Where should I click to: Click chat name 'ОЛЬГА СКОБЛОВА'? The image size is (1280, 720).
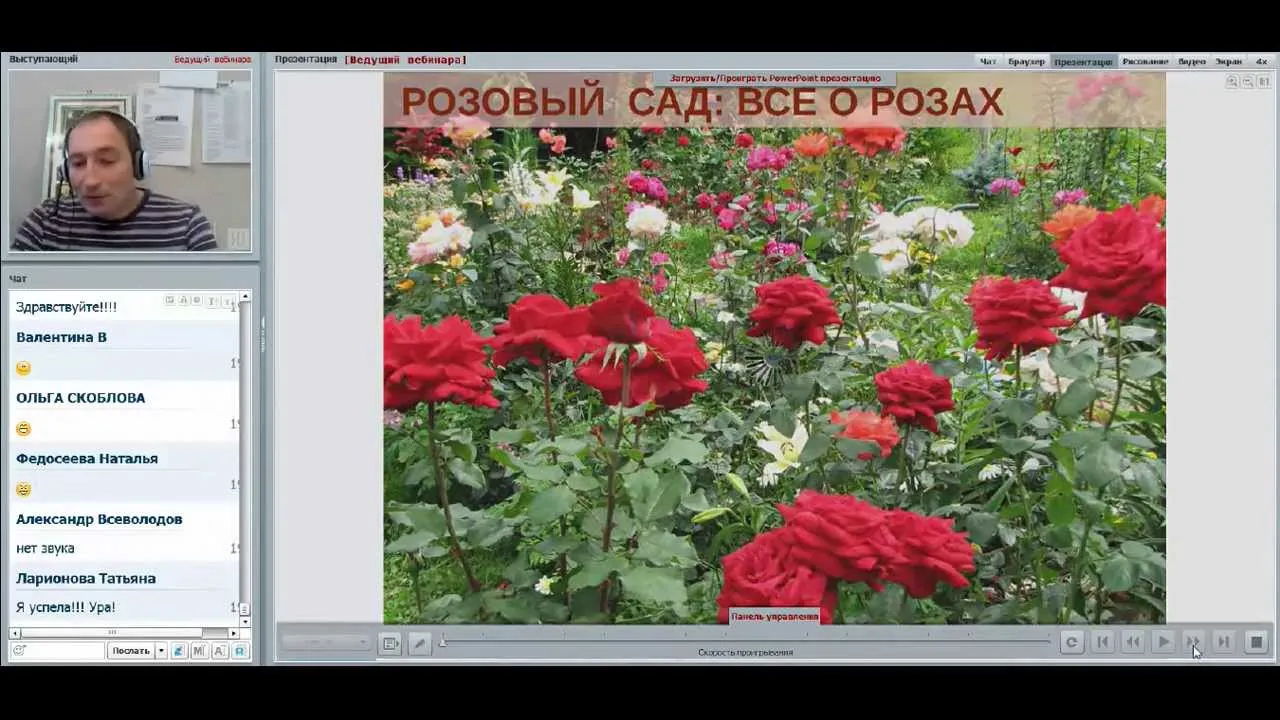point(80,398)
